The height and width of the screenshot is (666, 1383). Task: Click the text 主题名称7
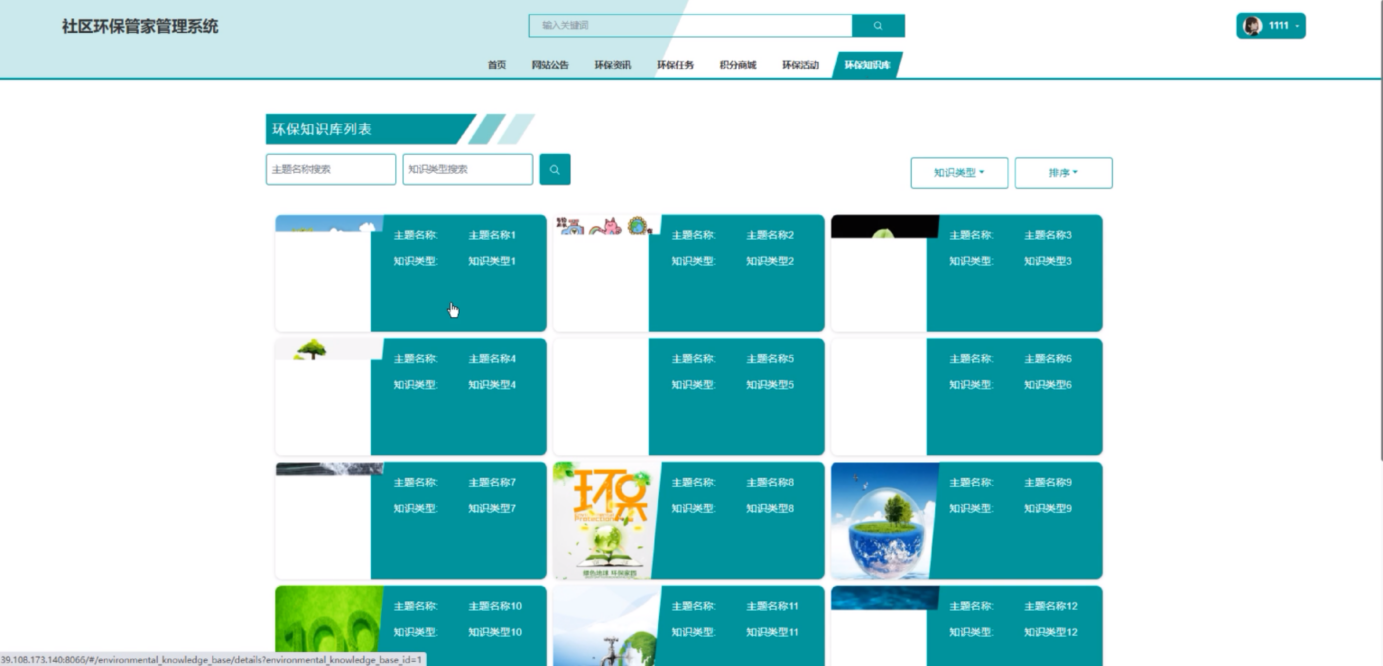(492, 483)
